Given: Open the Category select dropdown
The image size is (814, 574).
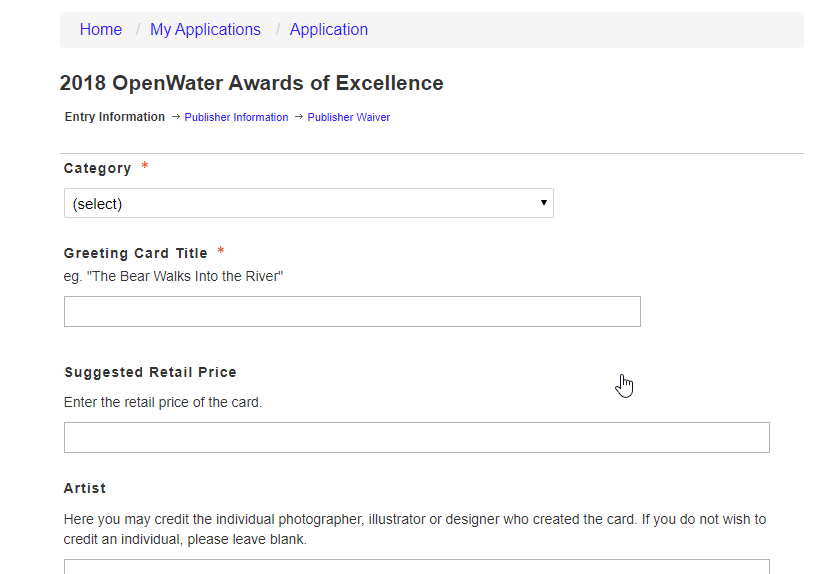Looking at the screenshot, I should [x=309, y=203].
